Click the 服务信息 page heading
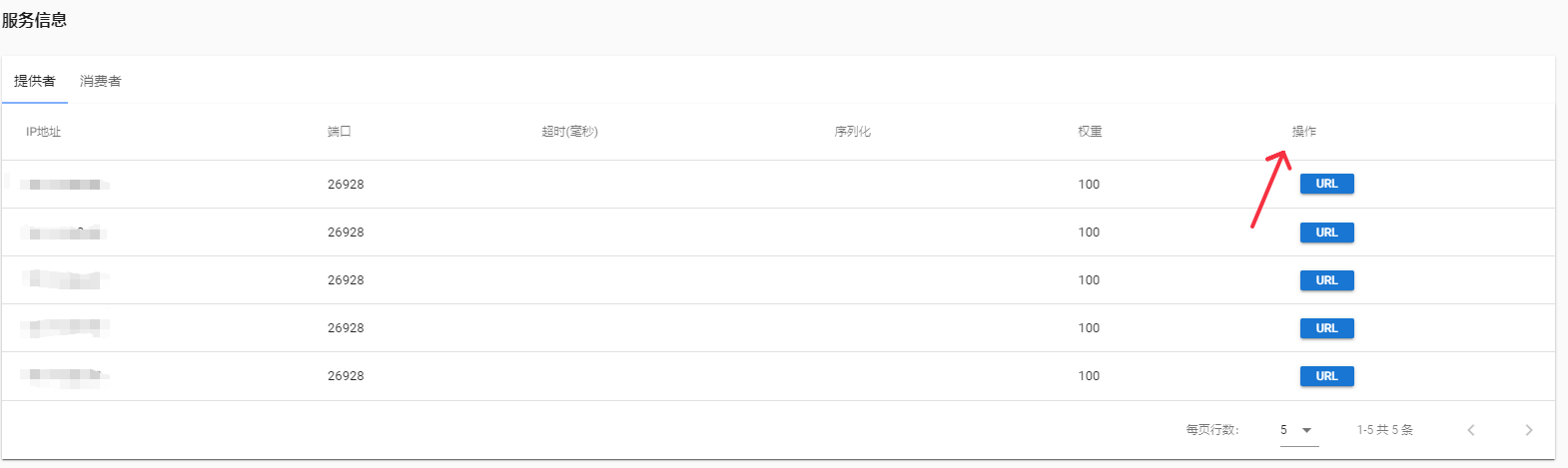Image resolution: width=1568 pixels, height=468 pixels. [34, 20]
